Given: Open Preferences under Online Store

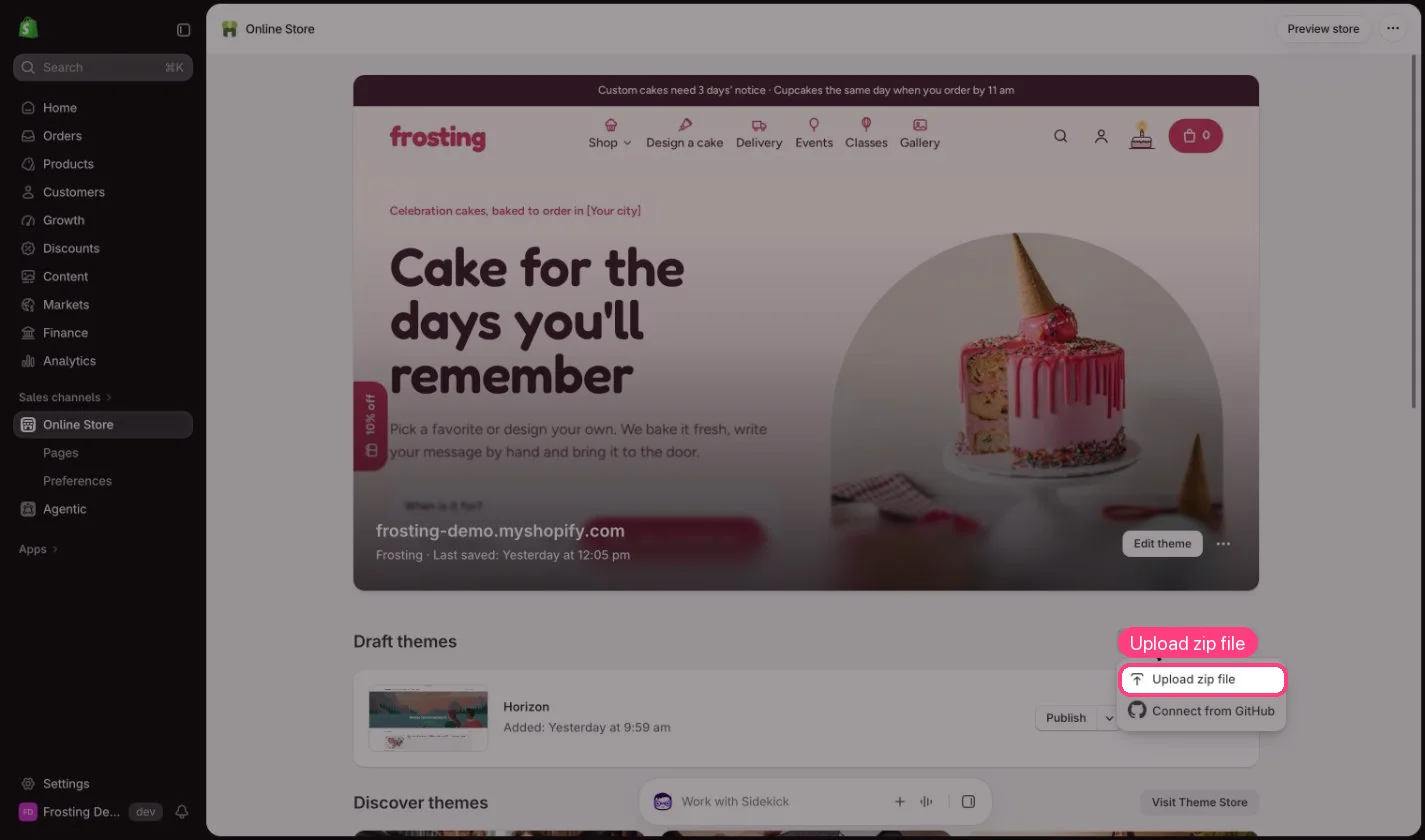Looking at the screenshot, I should click(77, 481).
